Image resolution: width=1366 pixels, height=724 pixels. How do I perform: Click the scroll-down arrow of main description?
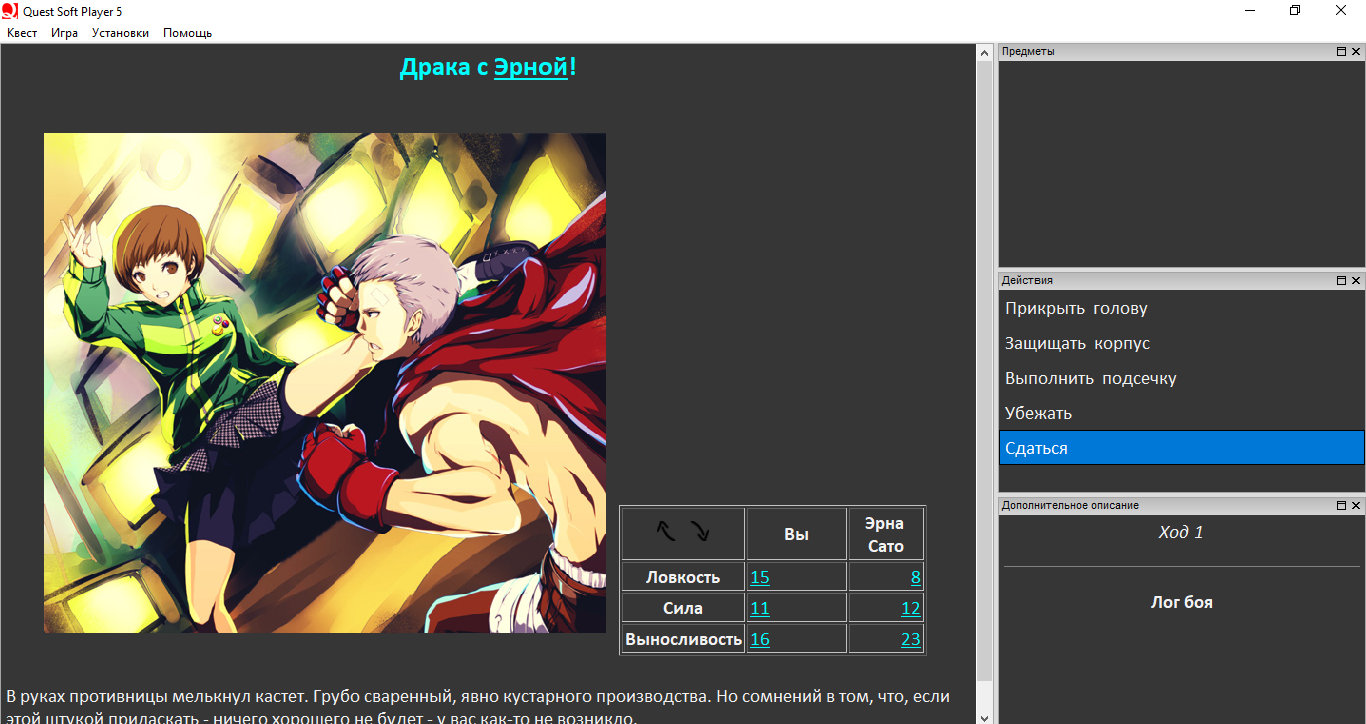point(985,716)
